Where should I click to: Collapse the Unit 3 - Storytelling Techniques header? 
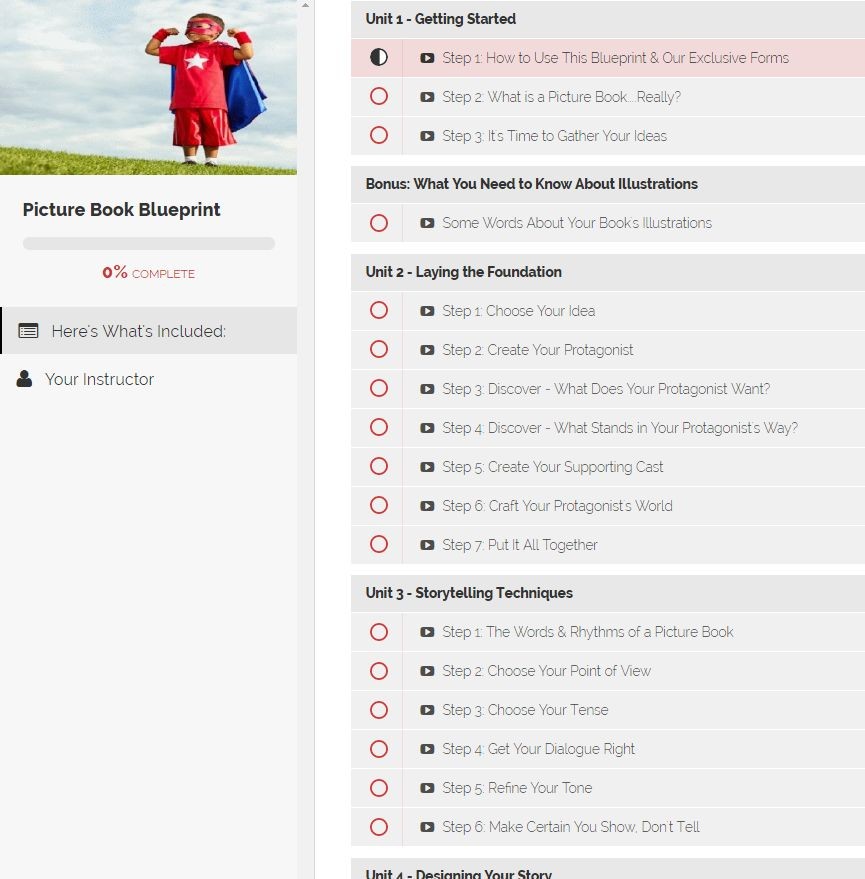(x=608, y=593)
